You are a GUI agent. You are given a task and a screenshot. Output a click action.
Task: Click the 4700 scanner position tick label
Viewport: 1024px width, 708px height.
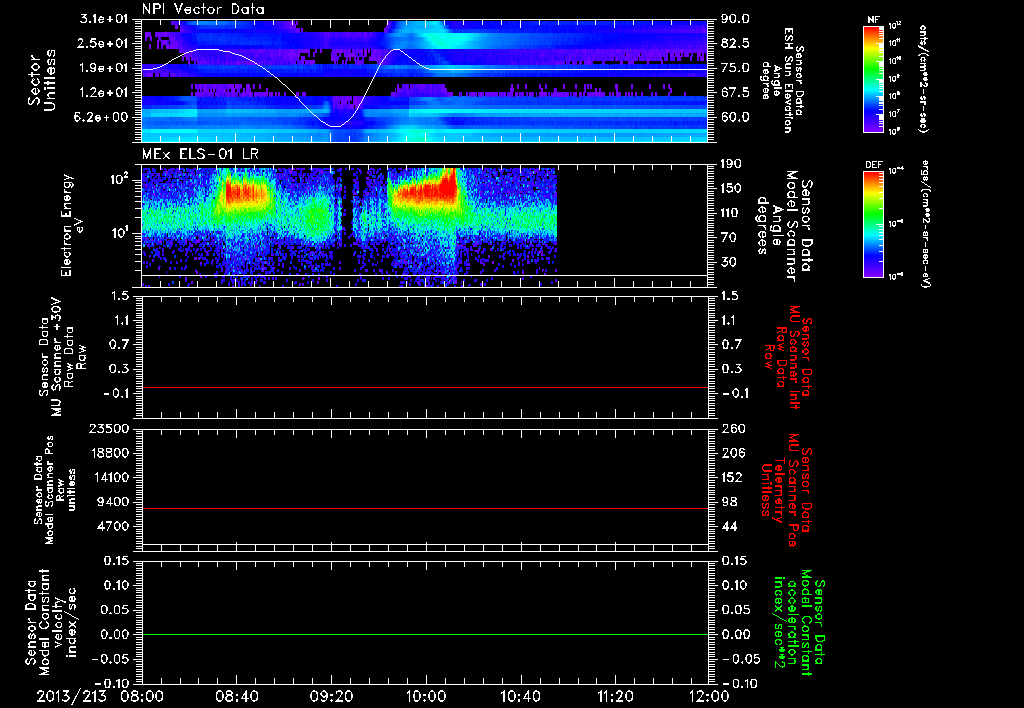112,526
